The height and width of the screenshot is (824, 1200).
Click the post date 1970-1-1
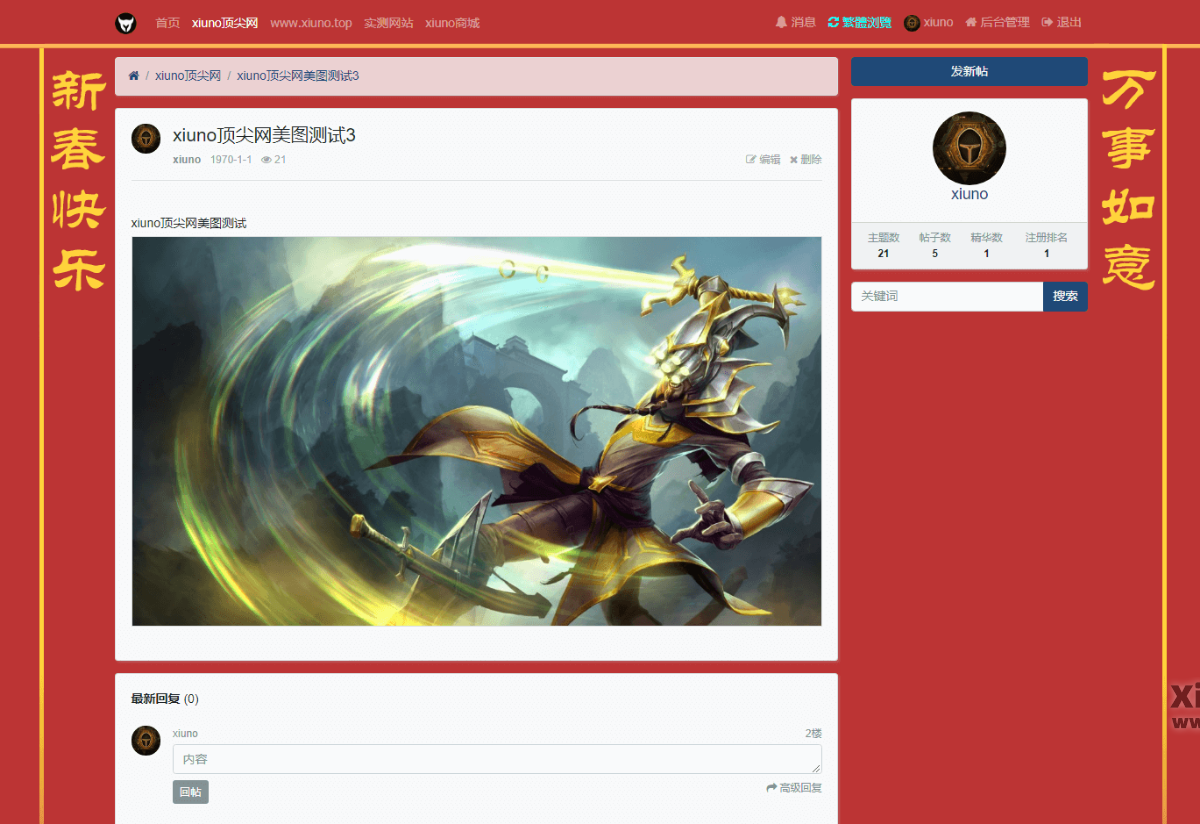pyautogui.click(x=231, y=160)
